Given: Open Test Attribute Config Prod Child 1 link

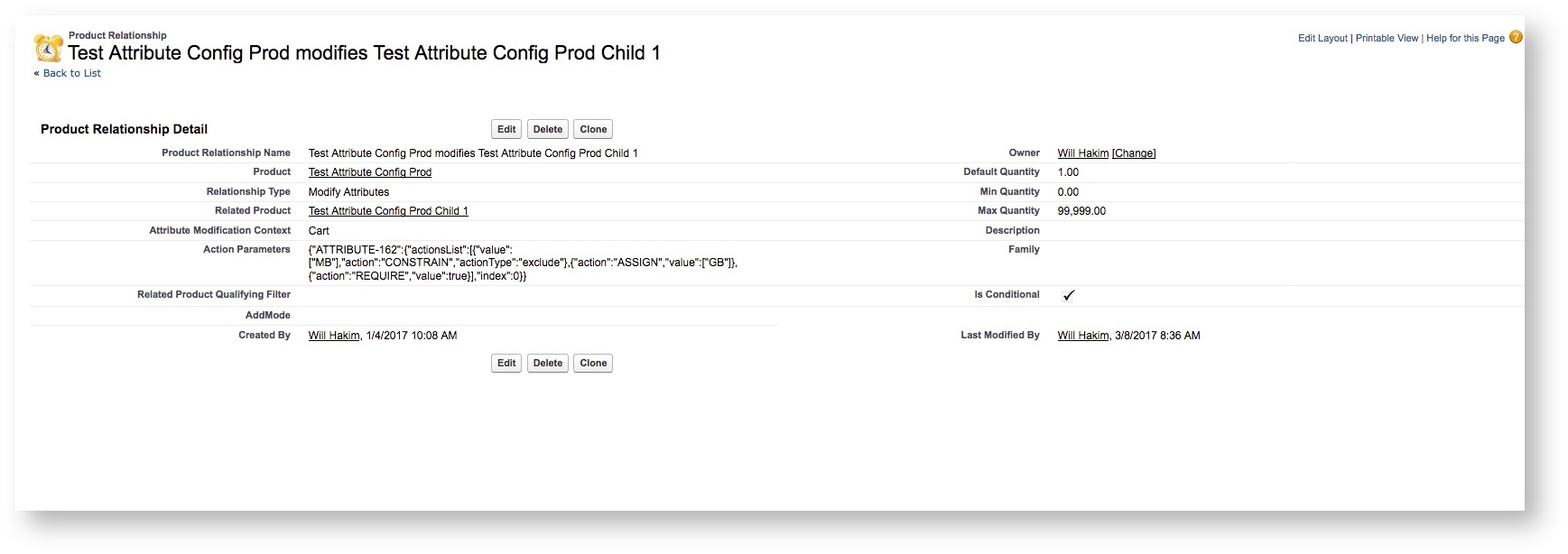Looking at the screenshot, I should point(388,211).
